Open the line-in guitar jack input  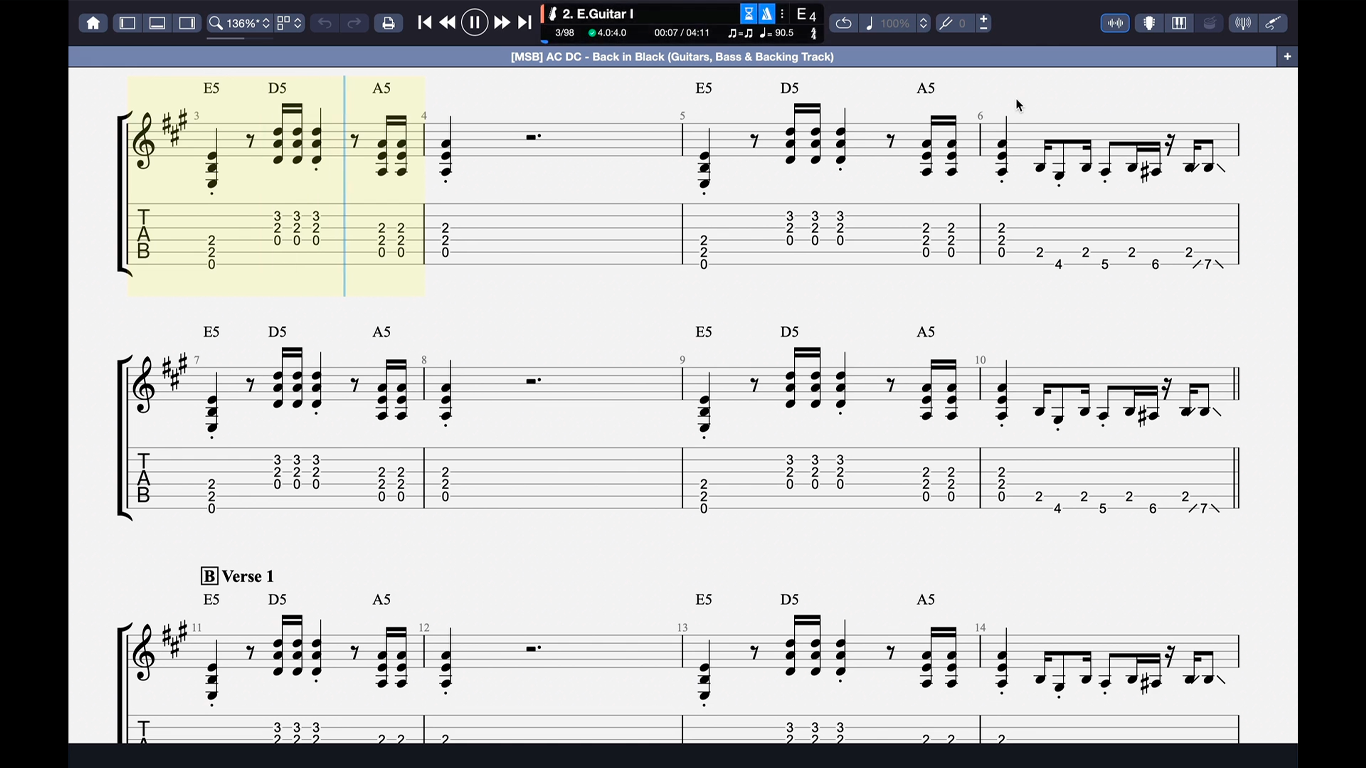[x=1273, y=23]
